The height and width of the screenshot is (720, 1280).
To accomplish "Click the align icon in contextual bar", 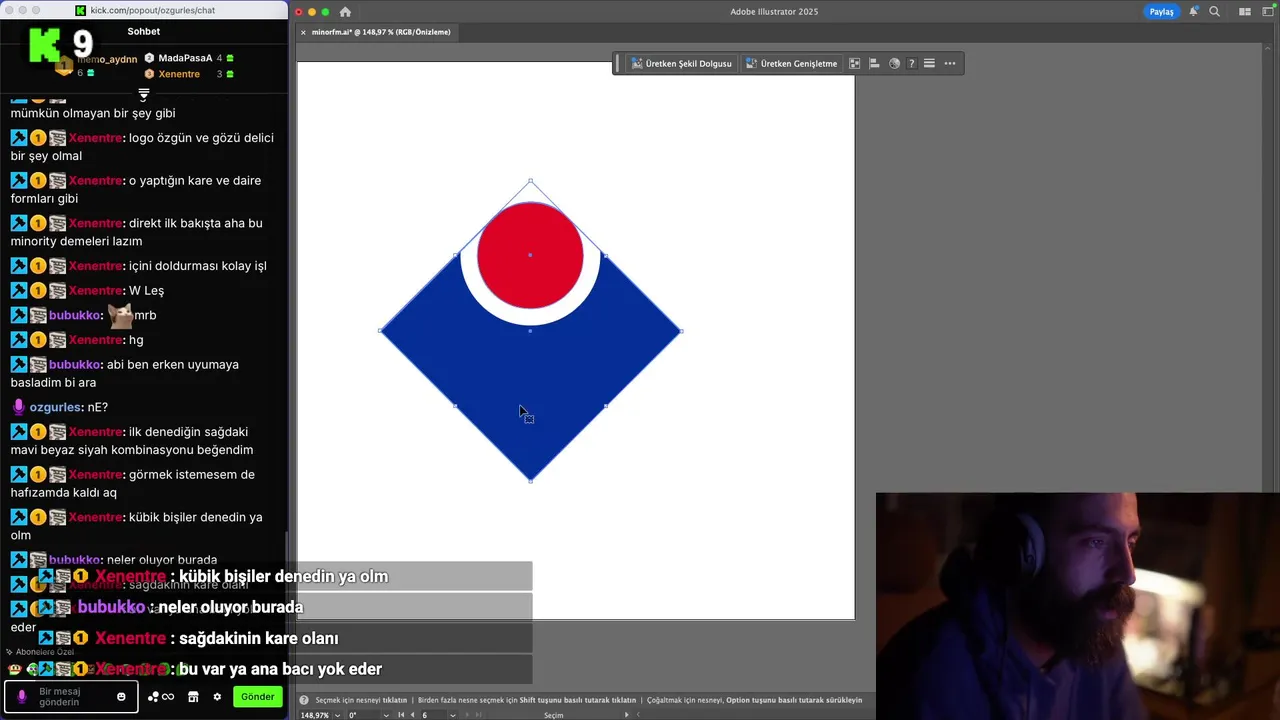I will coord(874,64).
